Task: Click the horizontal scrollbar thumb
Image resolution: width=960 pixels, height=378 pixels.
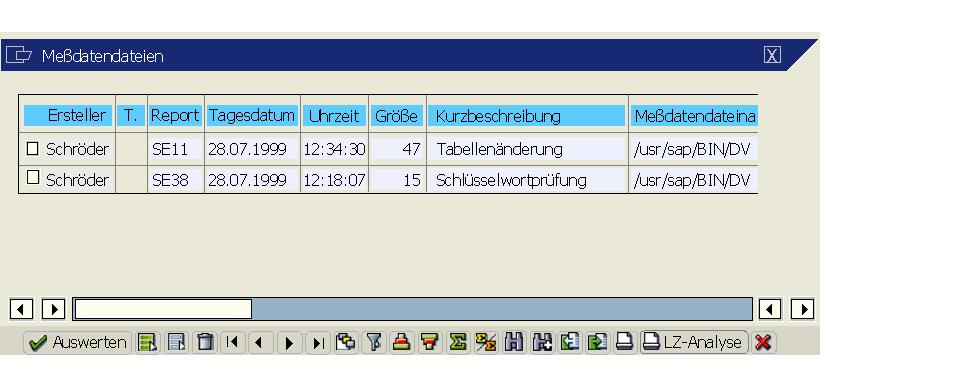Action: (x=163, y=309)
